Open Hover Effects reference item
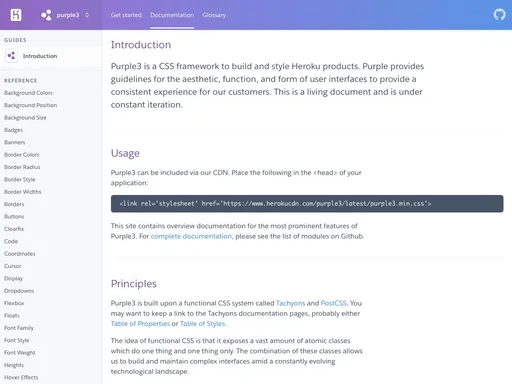 [21, 377]
